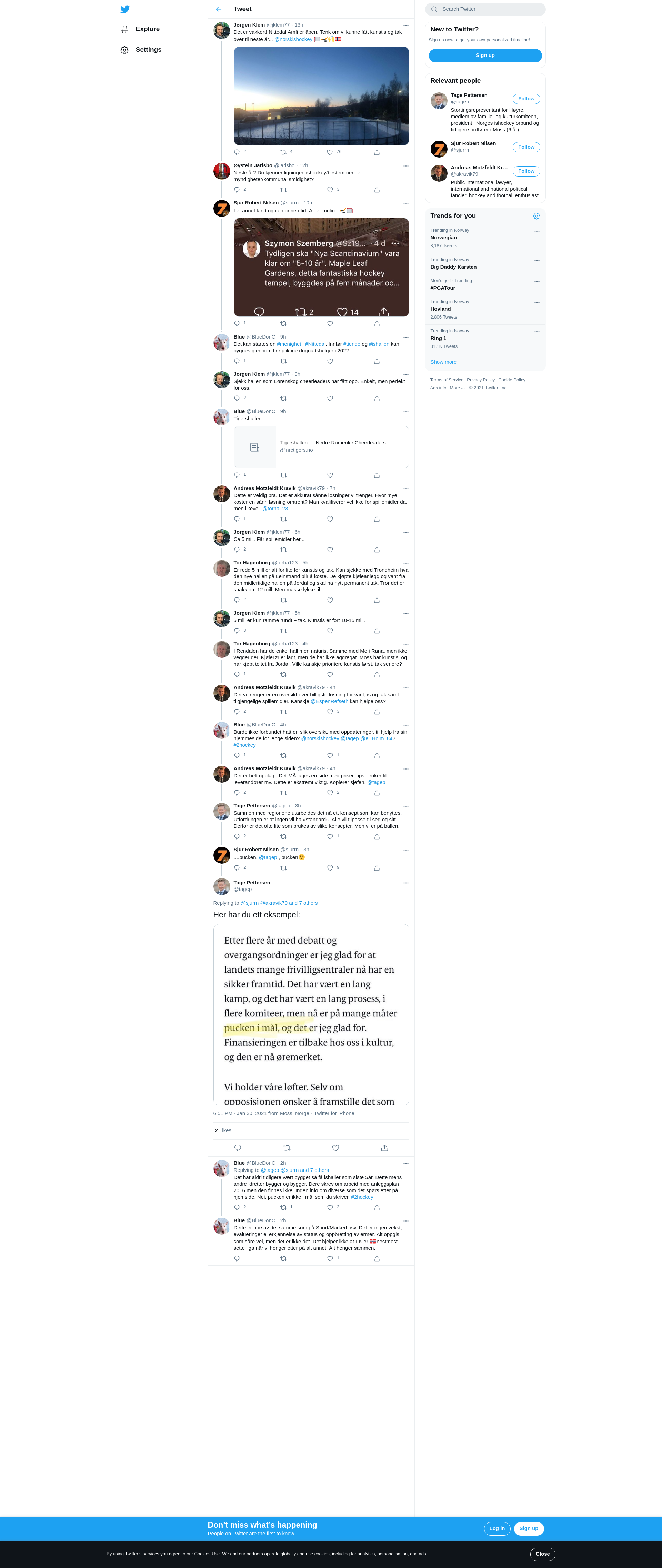Retweet Tage Pettersen's main tweet

coord(287,1148)
